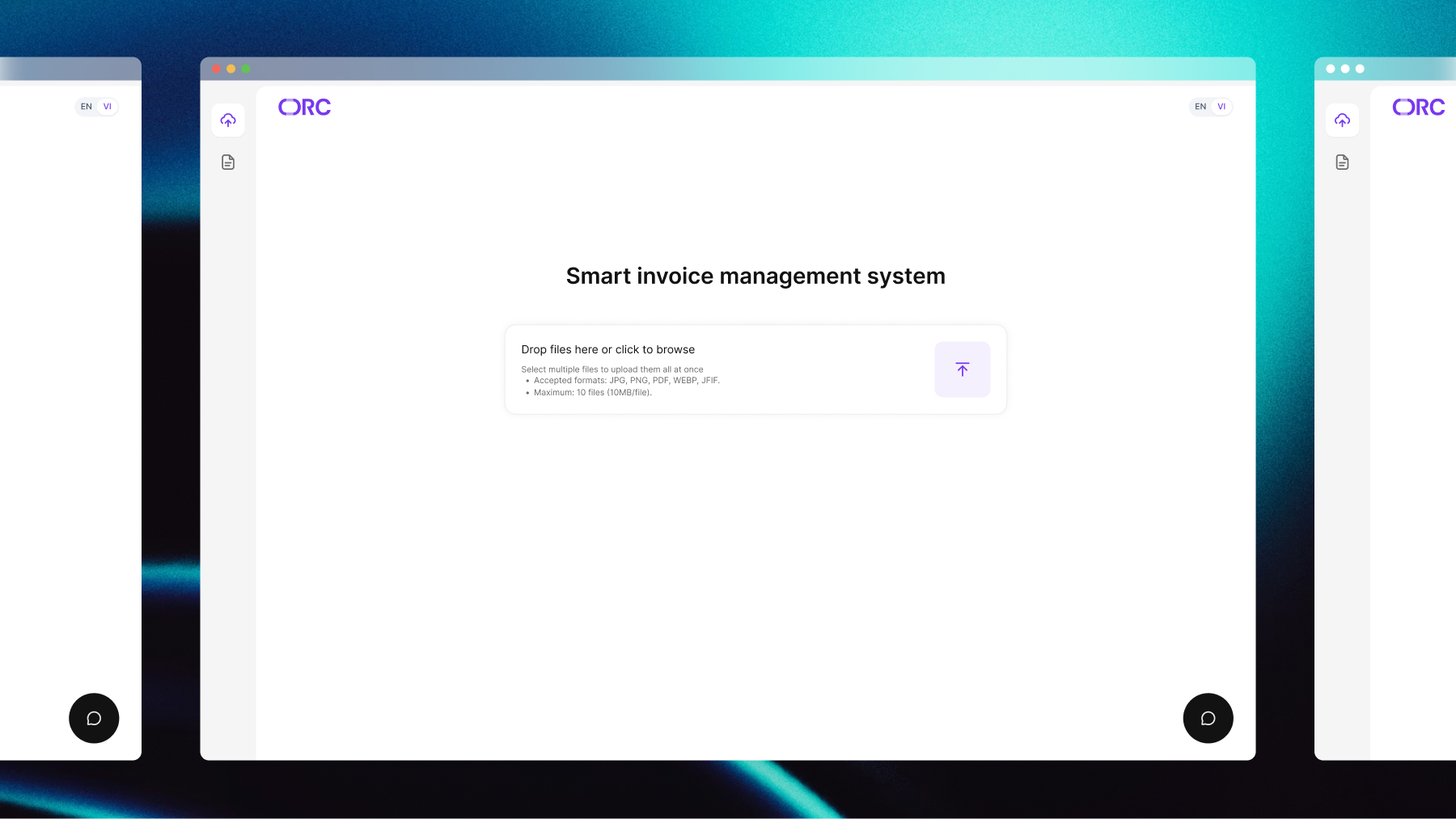
Task: Switch language to VI in the center window
Action: coord(1221,107)
